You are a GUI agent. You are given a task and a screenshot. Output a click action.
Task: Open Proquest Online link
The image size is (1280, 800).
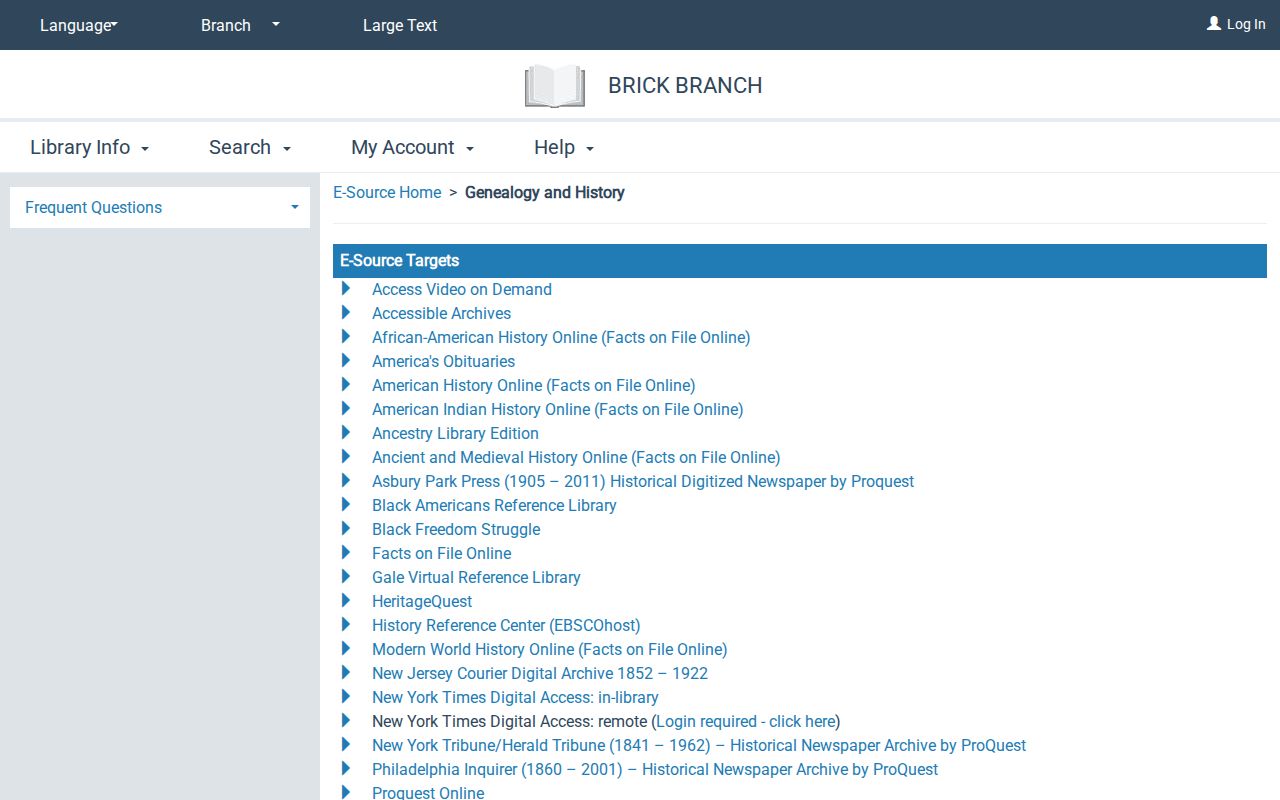(x=428, y=792)
